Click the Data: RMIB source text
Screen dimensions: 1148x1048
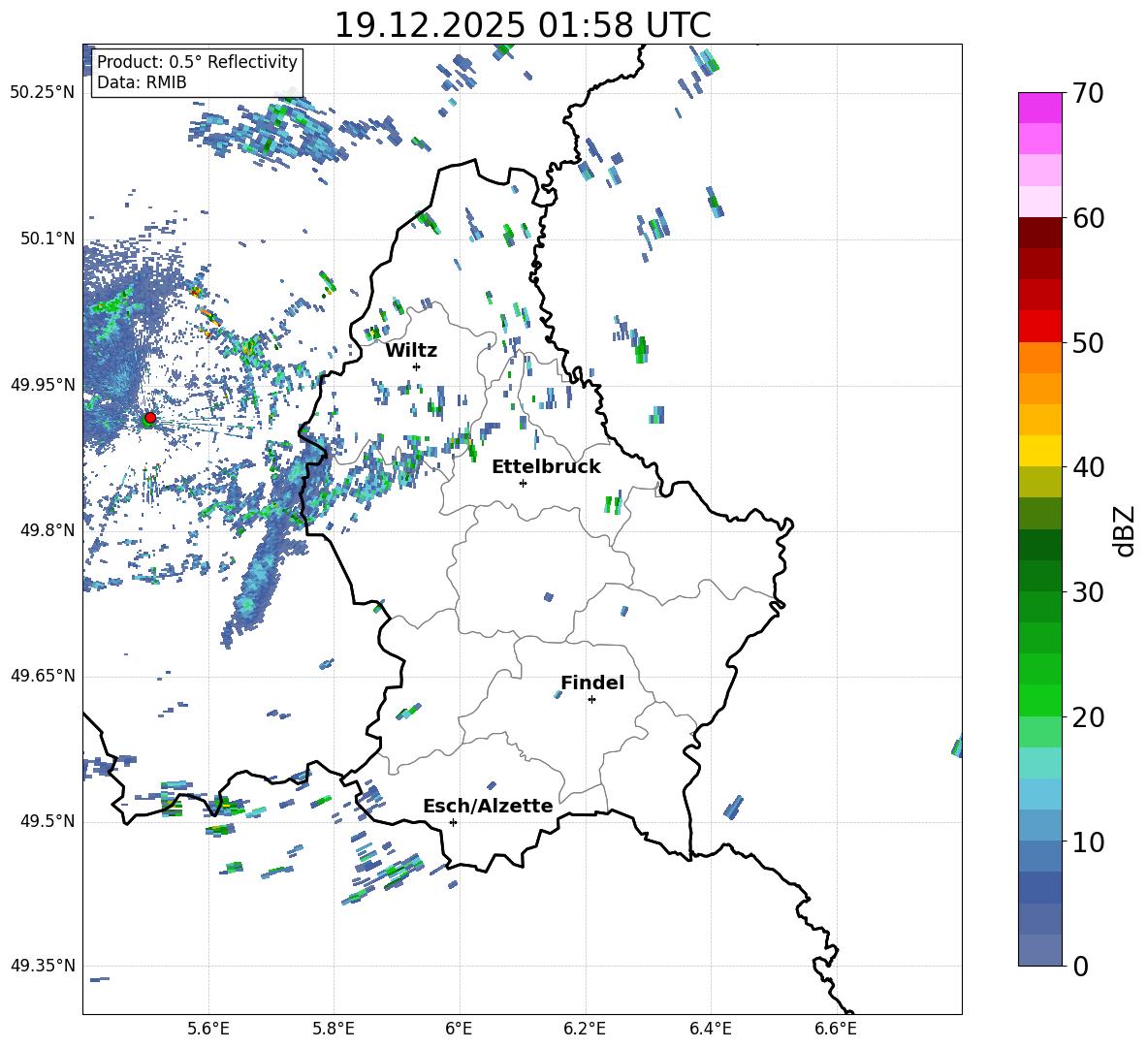(x=142, y=82)
